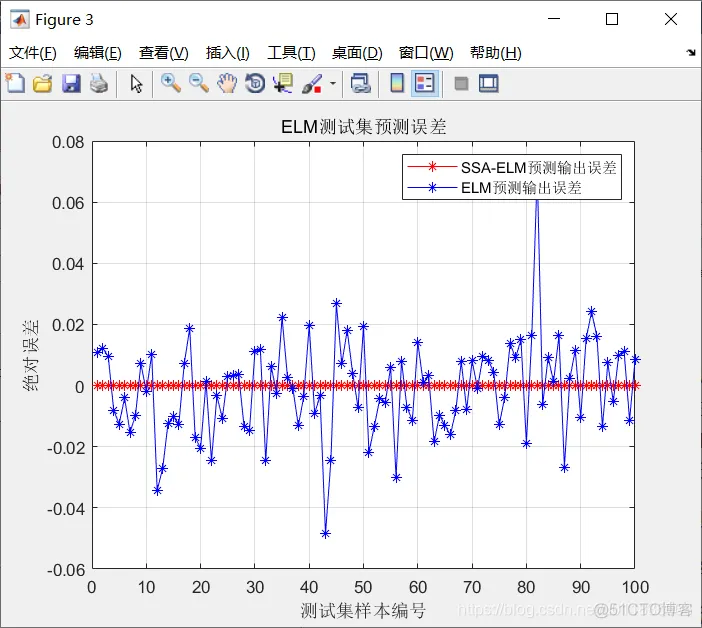Activate the Zoom Out magnifier tool
Screen dimensions: 702x628
coord(199,84)
